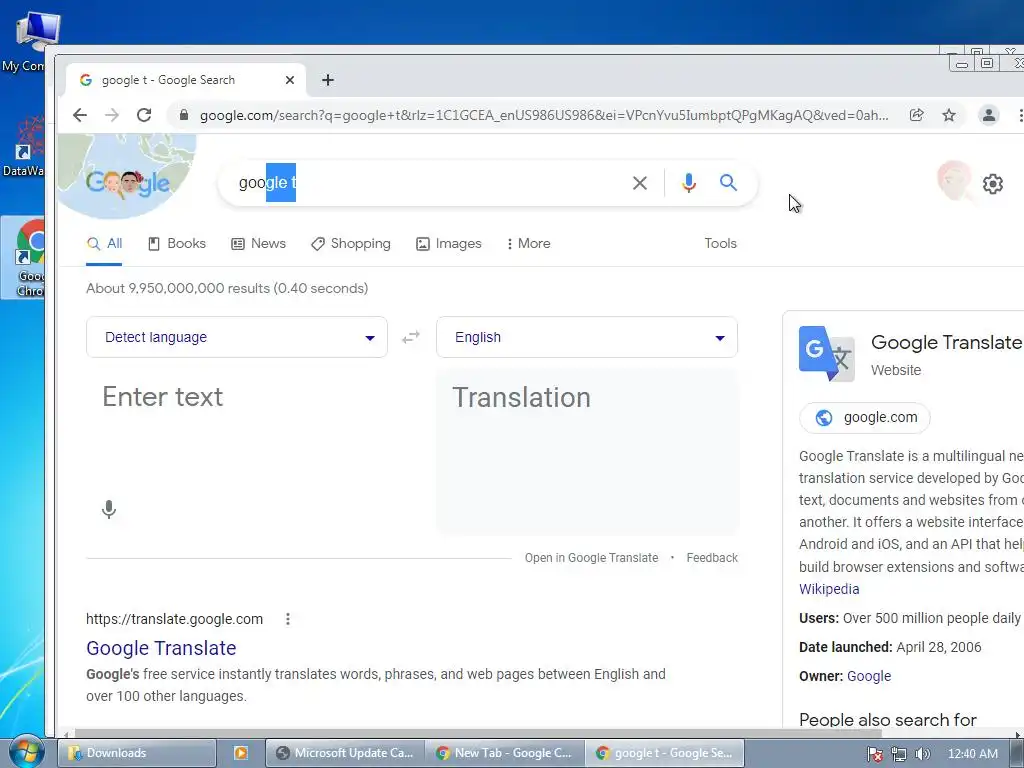The height and width of the screenshot is (768, 1024).
Task: Switch to the Downloads taskbar window
Action: [138, 753]
